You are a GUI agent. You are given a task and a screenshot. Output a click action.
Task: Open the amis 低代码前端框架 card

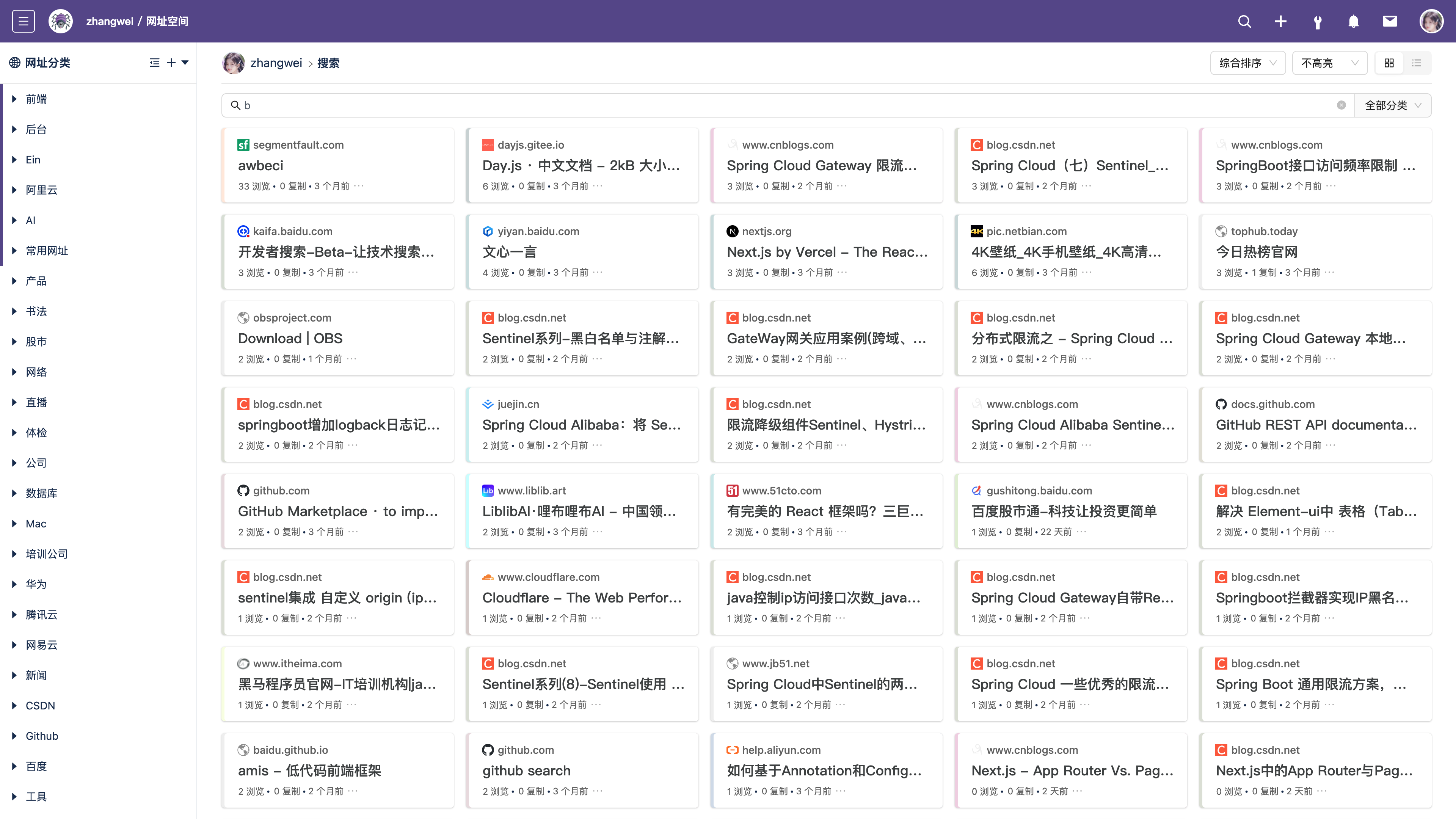pyautogui.click(x=337, y=770)
